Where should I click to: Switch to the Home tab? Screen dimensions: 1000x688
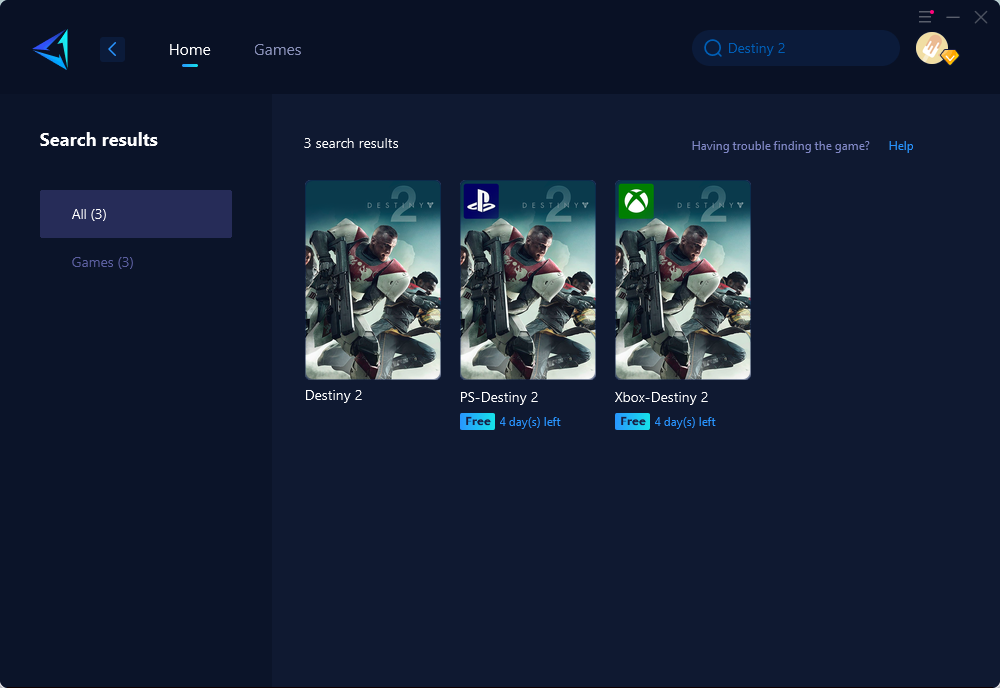[x=189, y=50]
